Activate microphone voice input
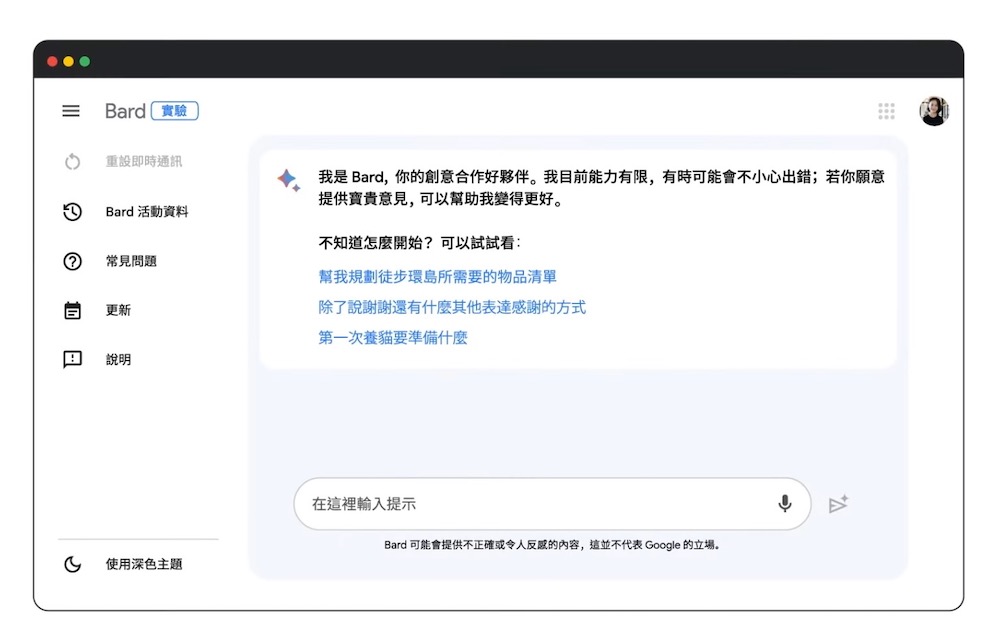 785,504
